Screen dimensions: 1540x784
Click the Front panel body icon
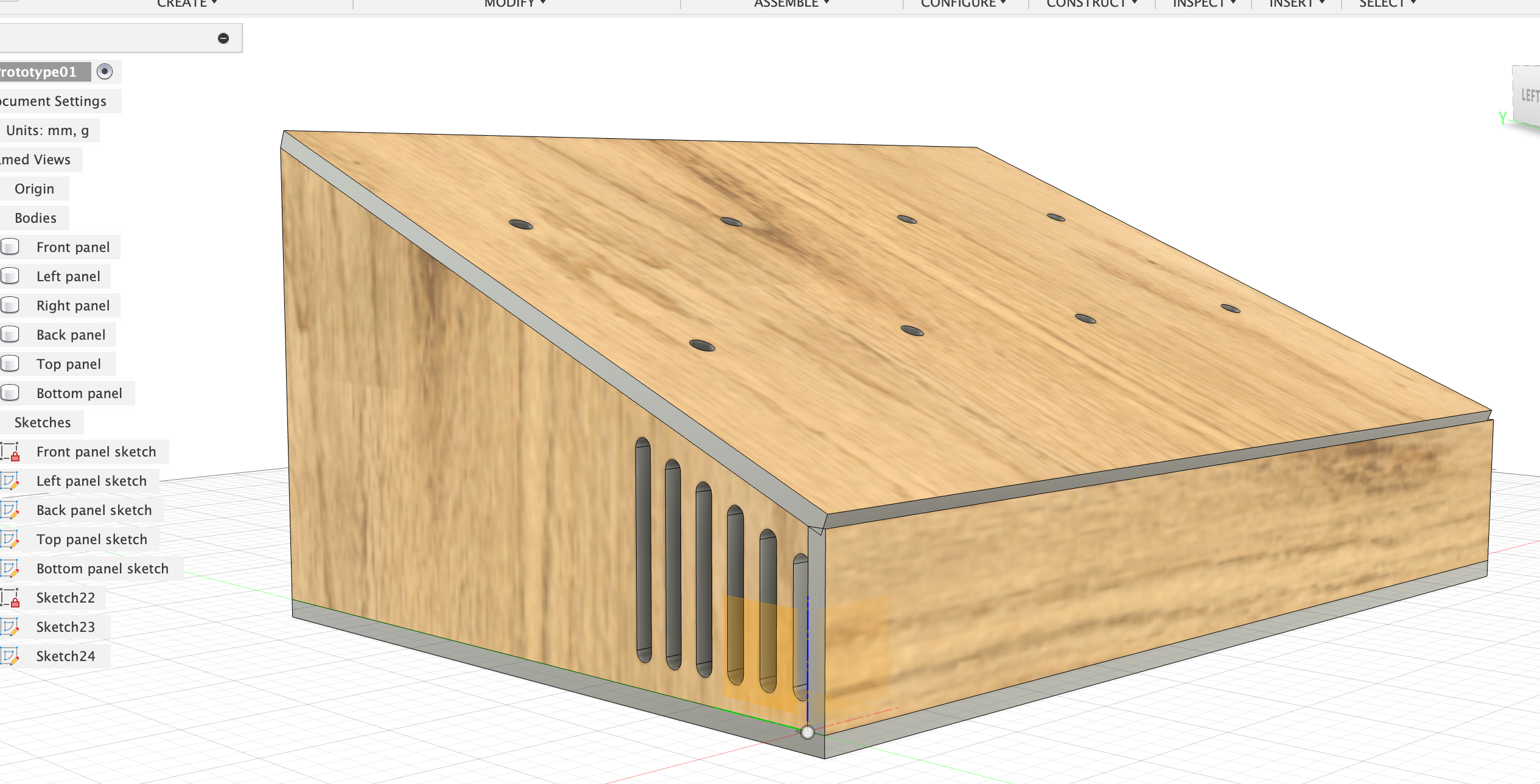[10, 247]
